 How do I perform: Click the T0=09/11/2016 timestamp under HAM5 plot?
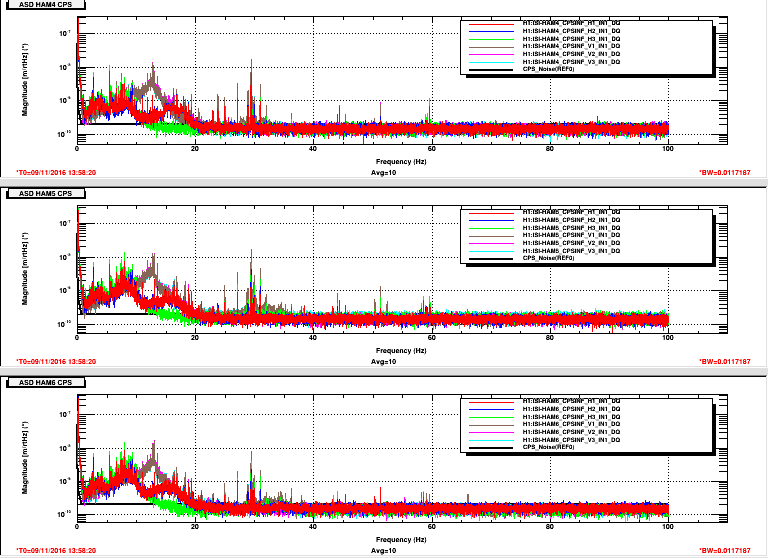pos(56,362)
